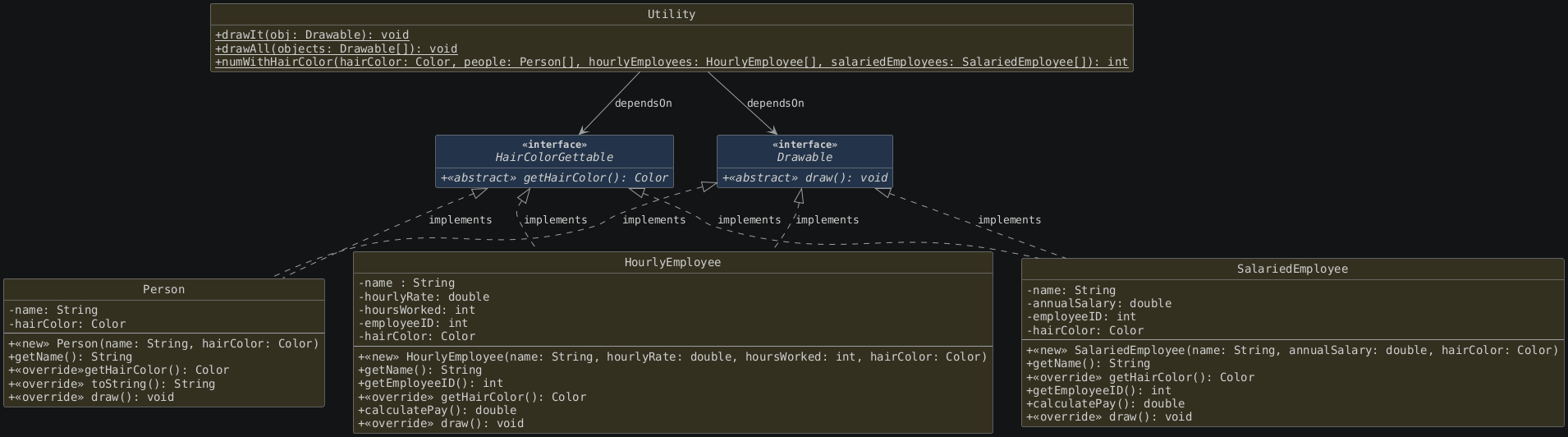This screenshot has height=437, width=1568.
Task: Select -name: String field in SalariedEmployee
Action: (x=1071, y=290)
